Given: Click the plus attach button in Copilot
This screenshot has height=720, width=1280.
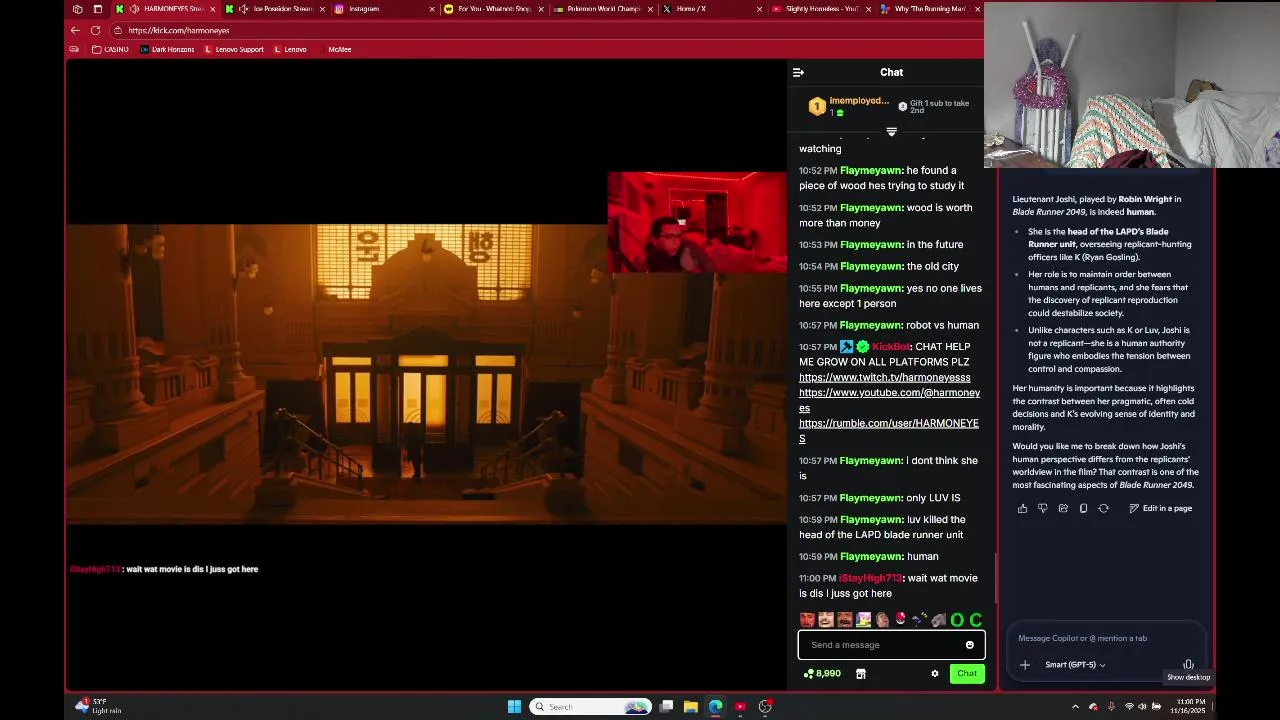Looking at the screenshot, I should [1024, 665].
